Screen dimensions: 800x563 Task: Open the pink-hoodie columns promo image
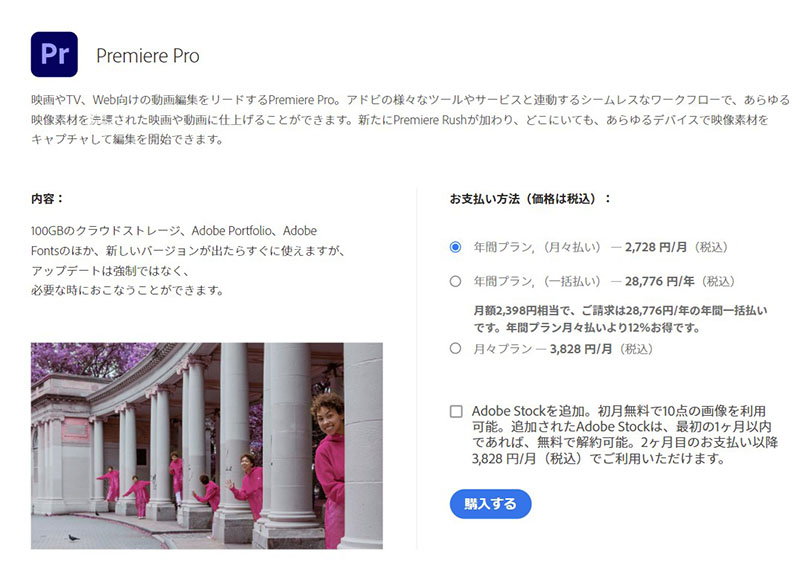pos(207,446)
